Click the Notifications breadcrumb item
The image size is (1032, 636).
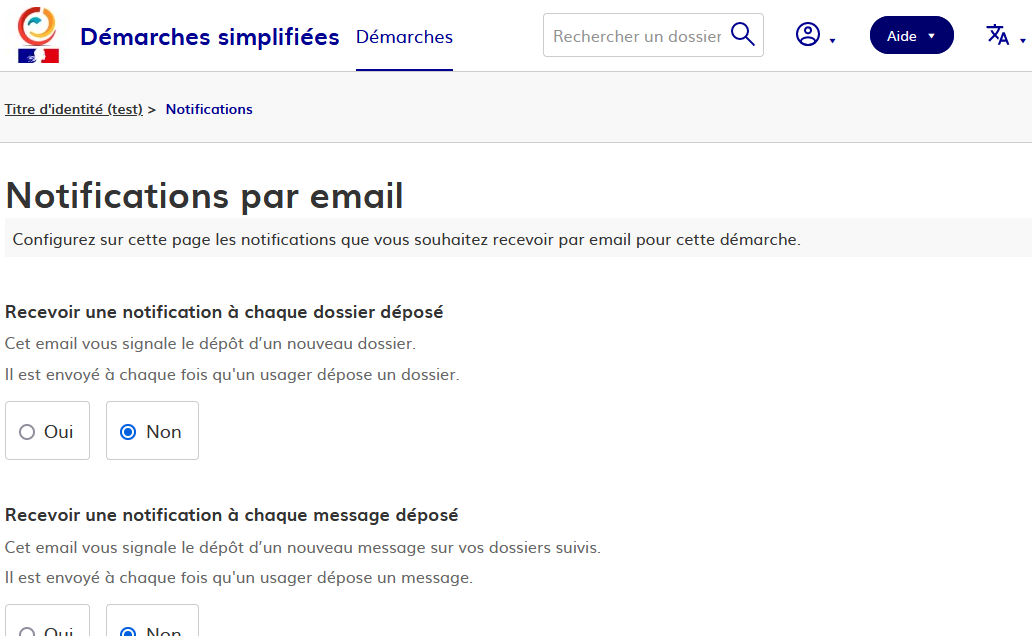[x=209, y=109]
